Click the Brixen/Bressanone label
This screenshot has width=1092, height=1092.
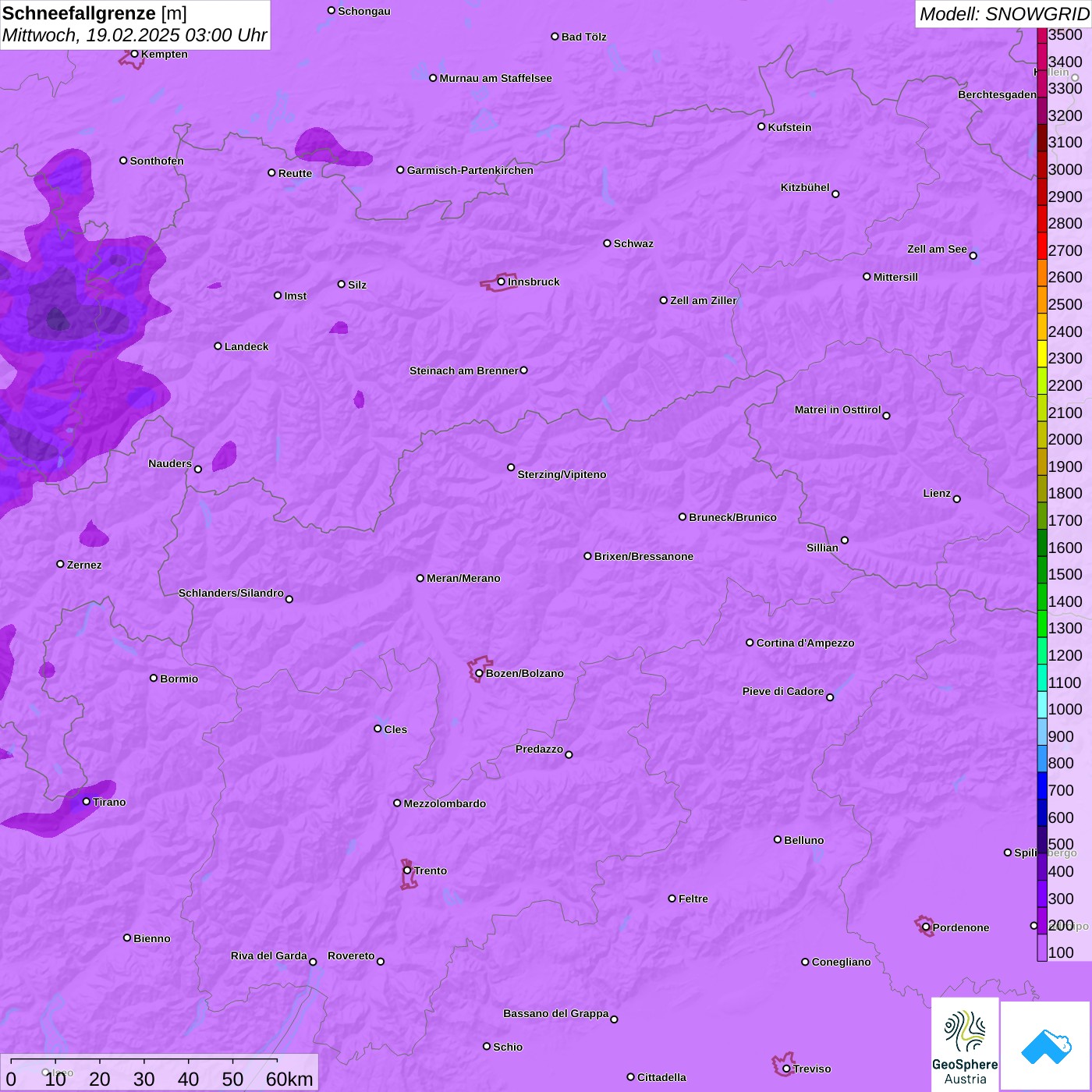click(643, 556)
